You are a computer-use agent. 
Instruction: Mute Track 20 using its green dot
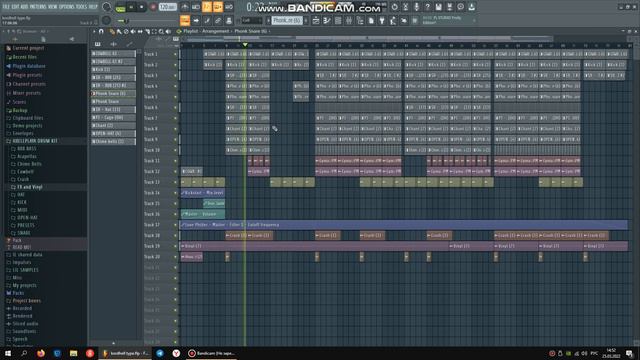click(x=176, y=257)
